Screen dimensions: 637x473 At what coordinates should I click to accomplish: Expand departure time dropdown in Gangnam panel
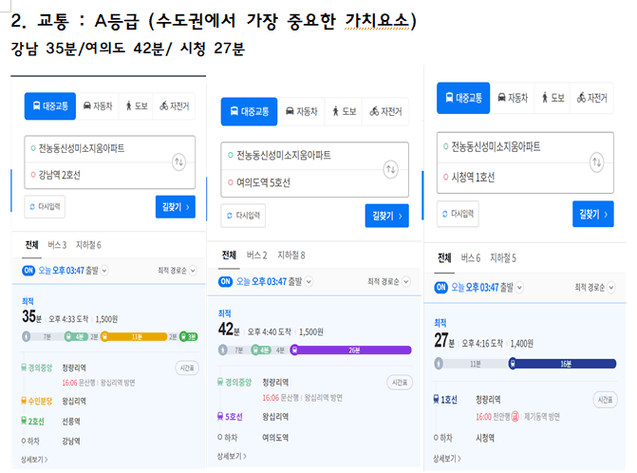point(104,271)
